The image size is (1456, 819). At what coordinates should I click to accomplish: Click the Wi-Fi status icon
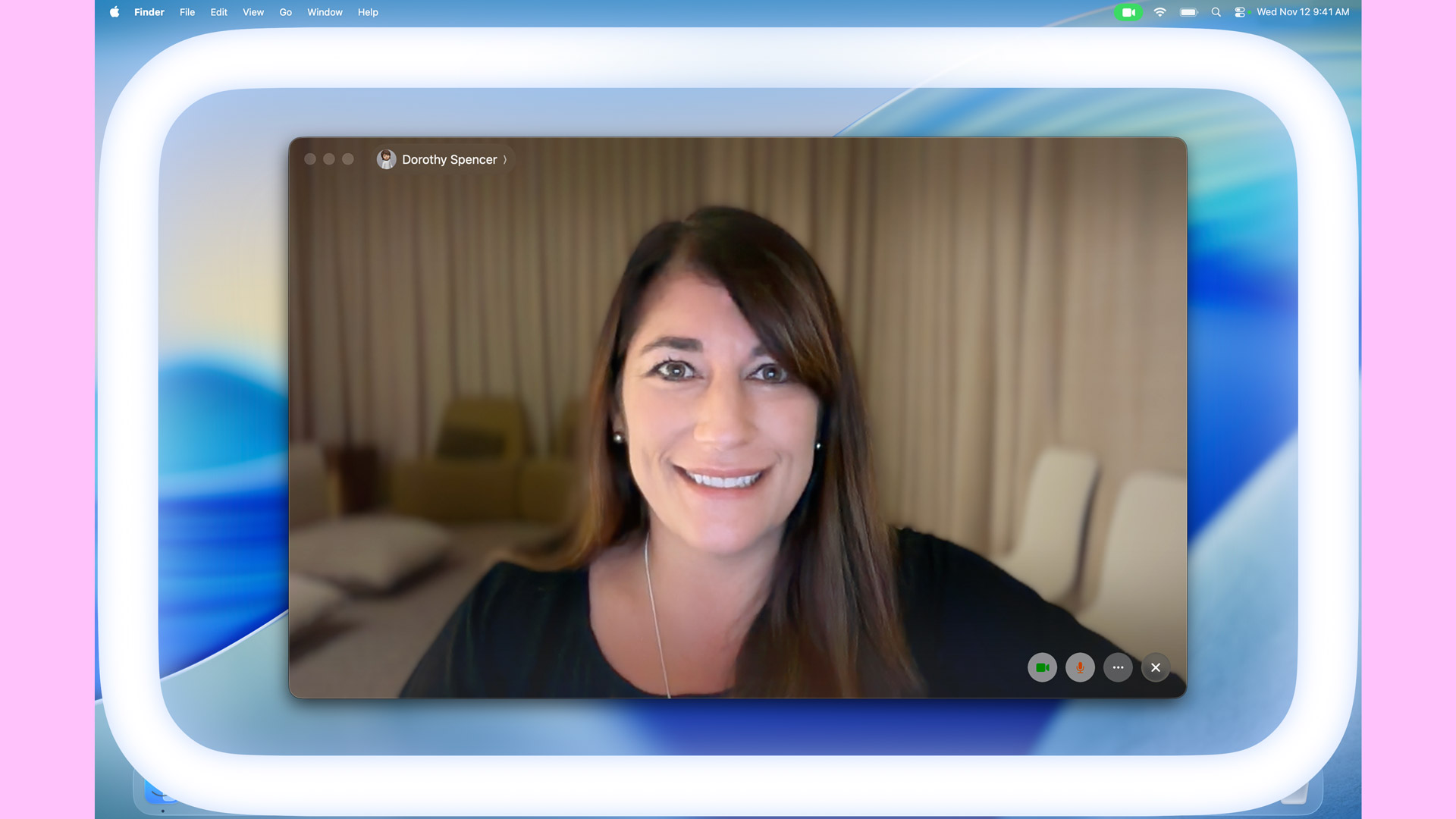[1159, 12]
